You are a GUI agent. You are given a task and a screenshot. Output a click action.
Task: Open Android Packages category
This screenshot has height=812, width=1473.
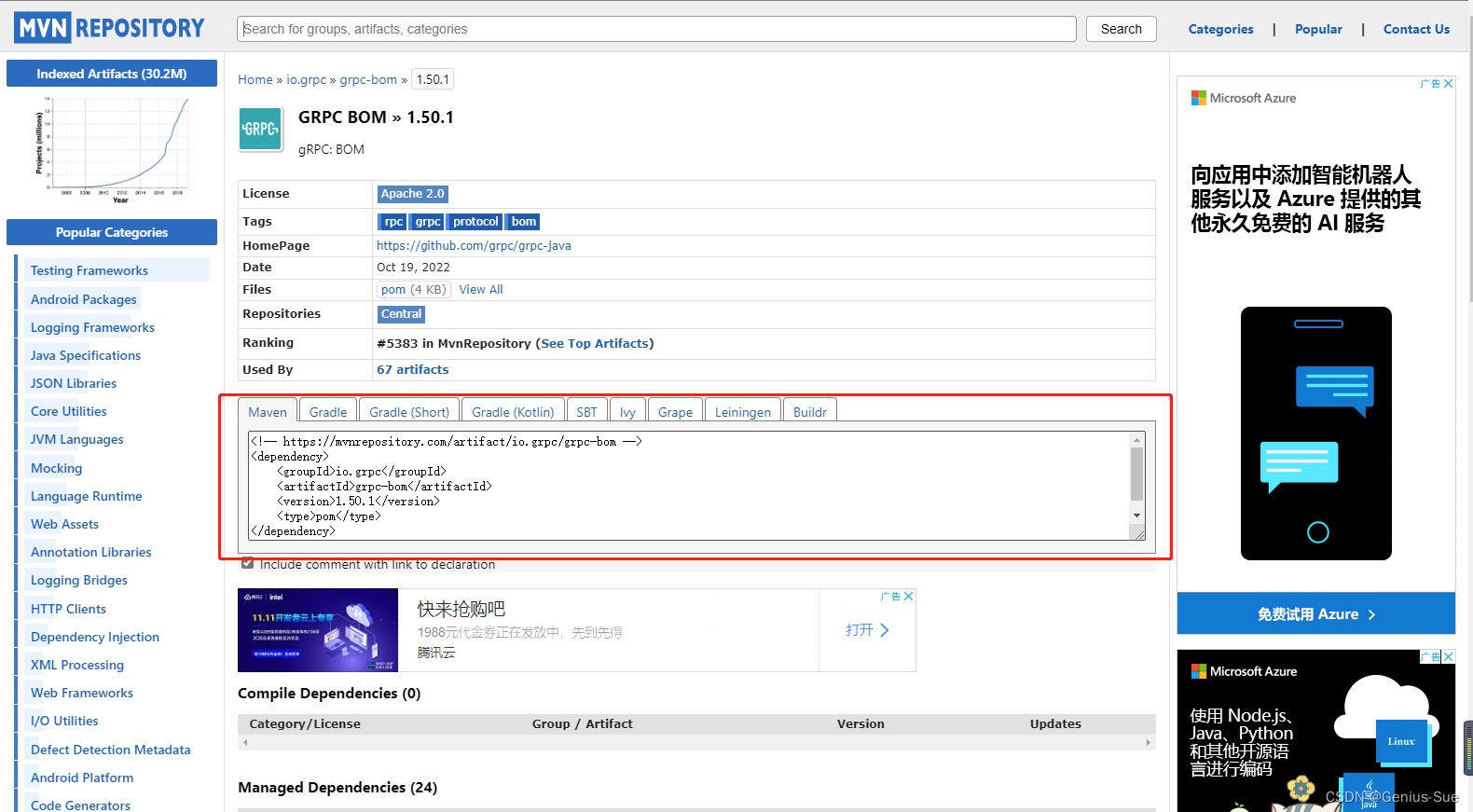[83, 299]
